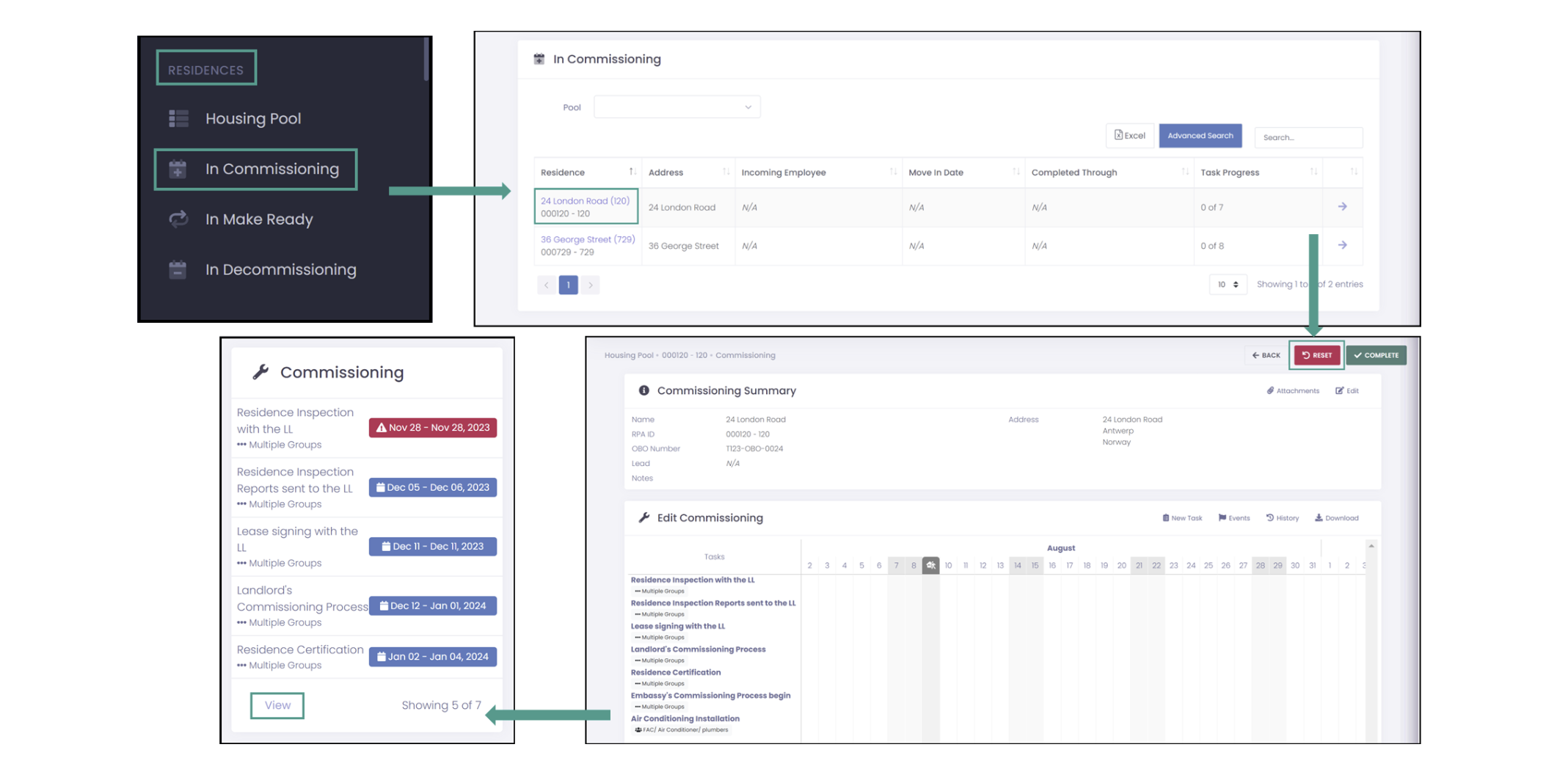Screen dimensions: 1568x783
Task: Click the Dec 12 - Jan 01, 2024 date badge
Action: 432,605
